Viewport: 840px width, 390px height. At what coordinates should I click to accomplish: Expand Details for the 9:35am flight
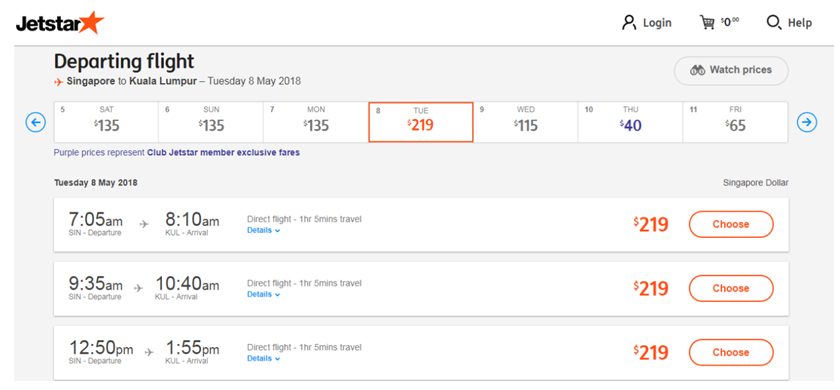[264, 295]
